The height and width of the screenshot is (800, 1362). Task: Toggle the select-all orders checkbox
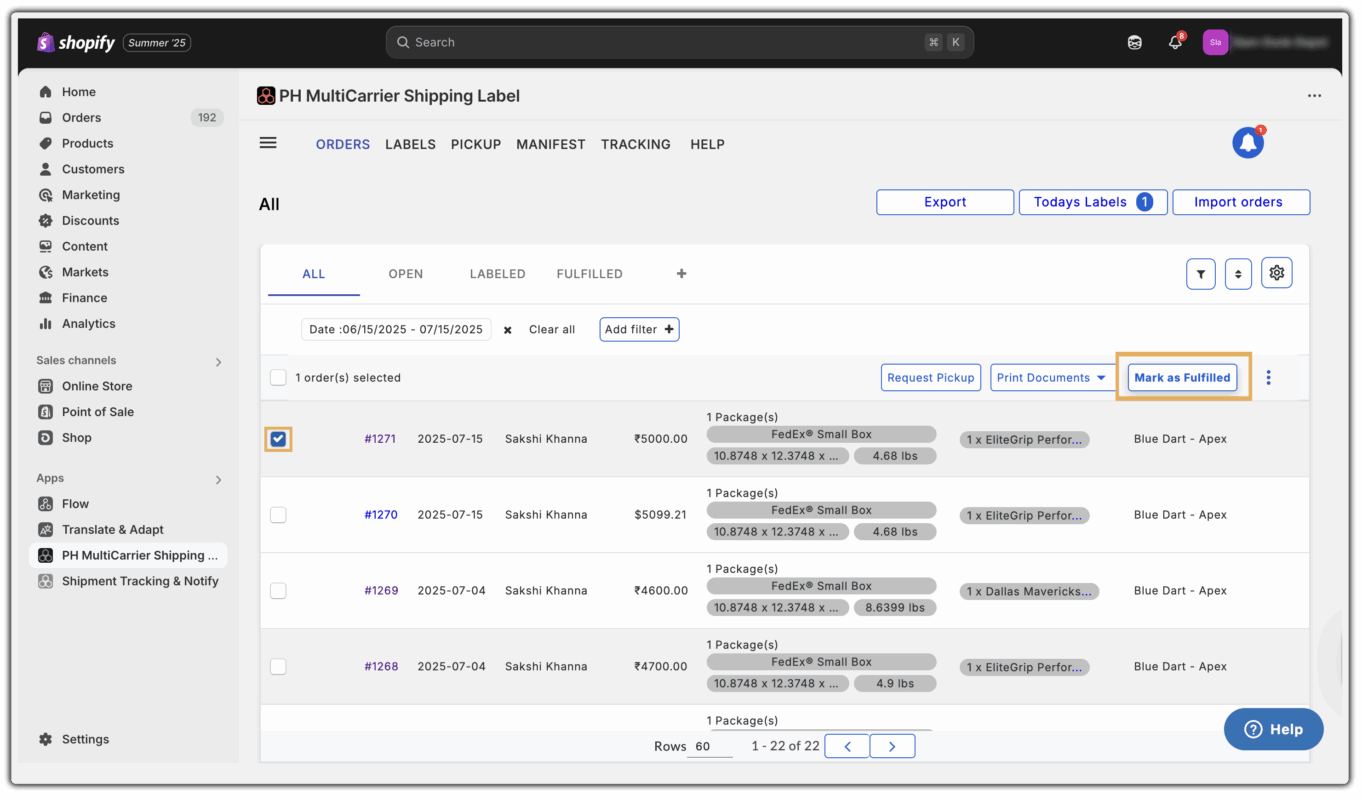coord(278,378)
